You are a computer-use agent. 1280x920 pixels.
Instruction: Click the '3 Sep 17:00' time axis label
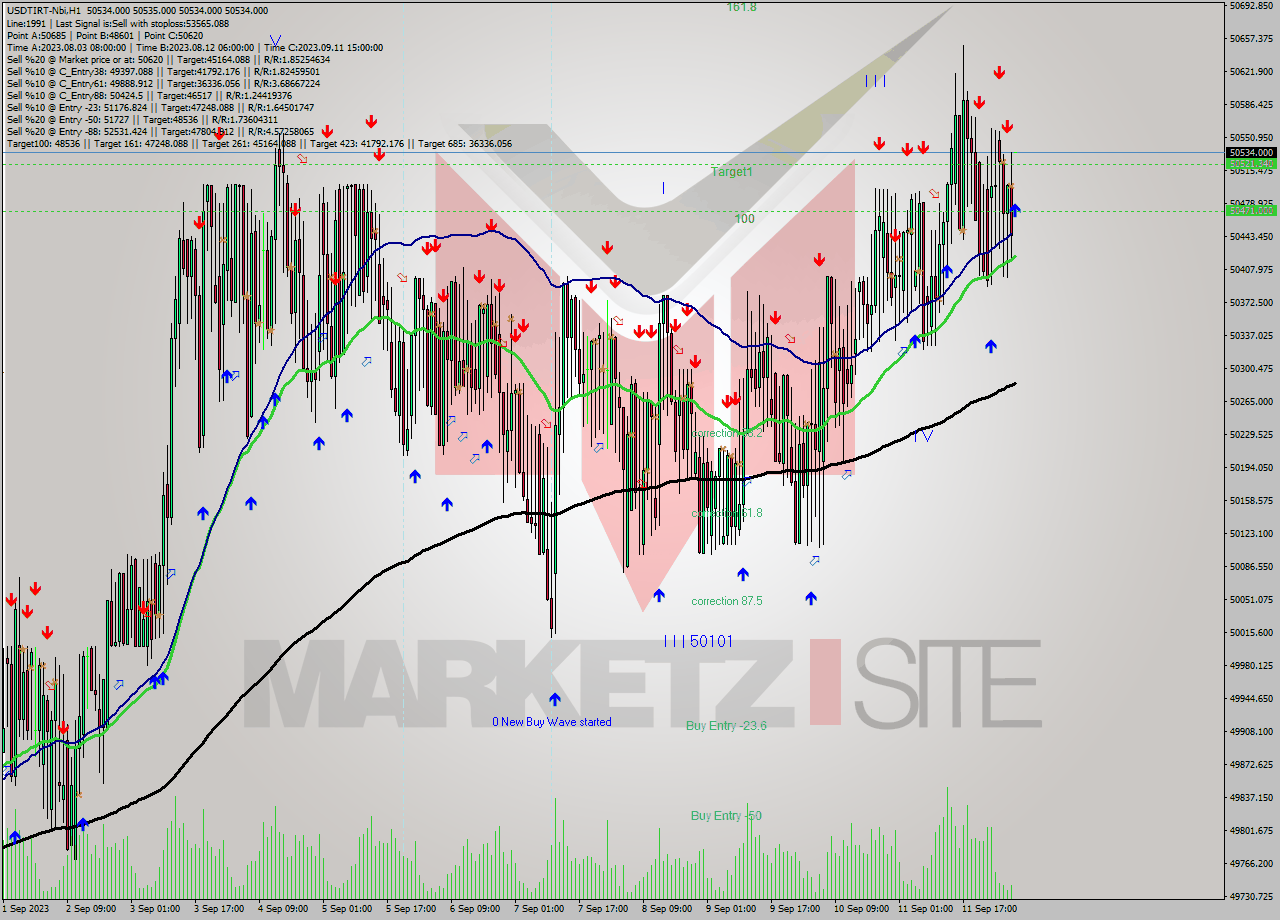coord(220,909)
